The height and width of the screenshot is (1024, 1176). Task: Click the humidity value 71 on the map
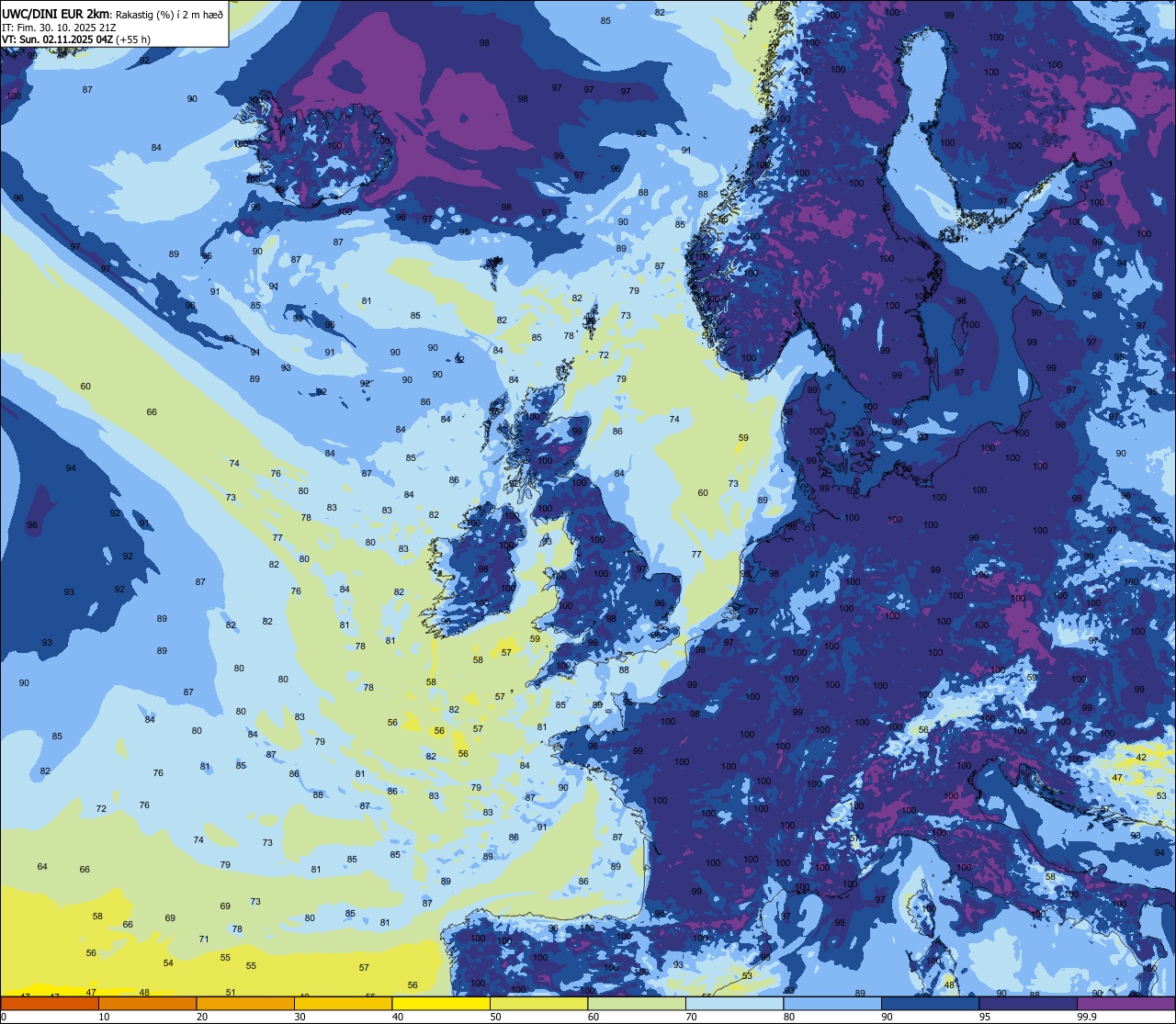(x=204, y=939)
